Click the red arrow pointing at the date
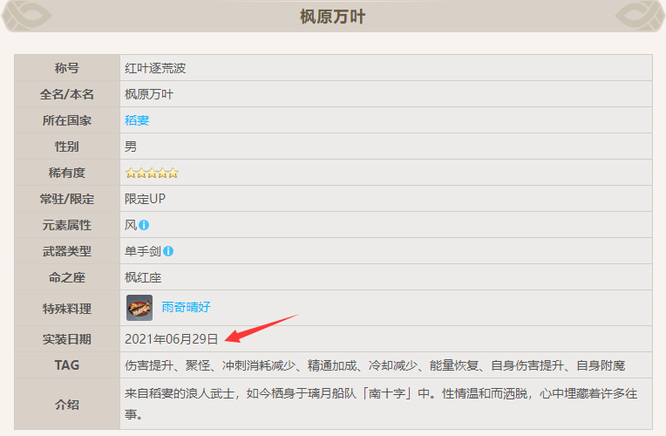 pyautogui.click(x=261, y=329)
